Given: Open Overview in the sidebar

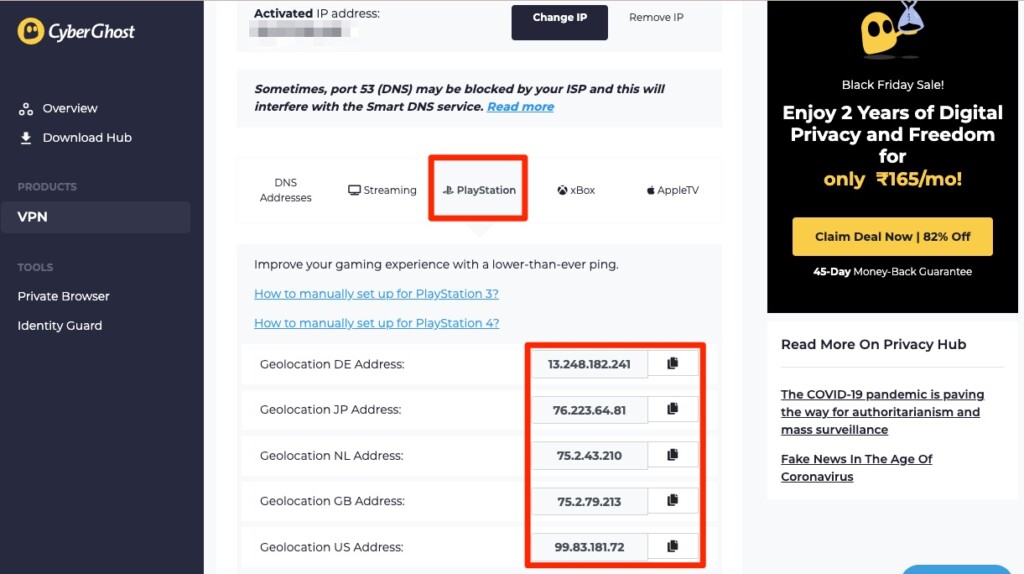Looking at the screenshot, I should tap(58, 108).
